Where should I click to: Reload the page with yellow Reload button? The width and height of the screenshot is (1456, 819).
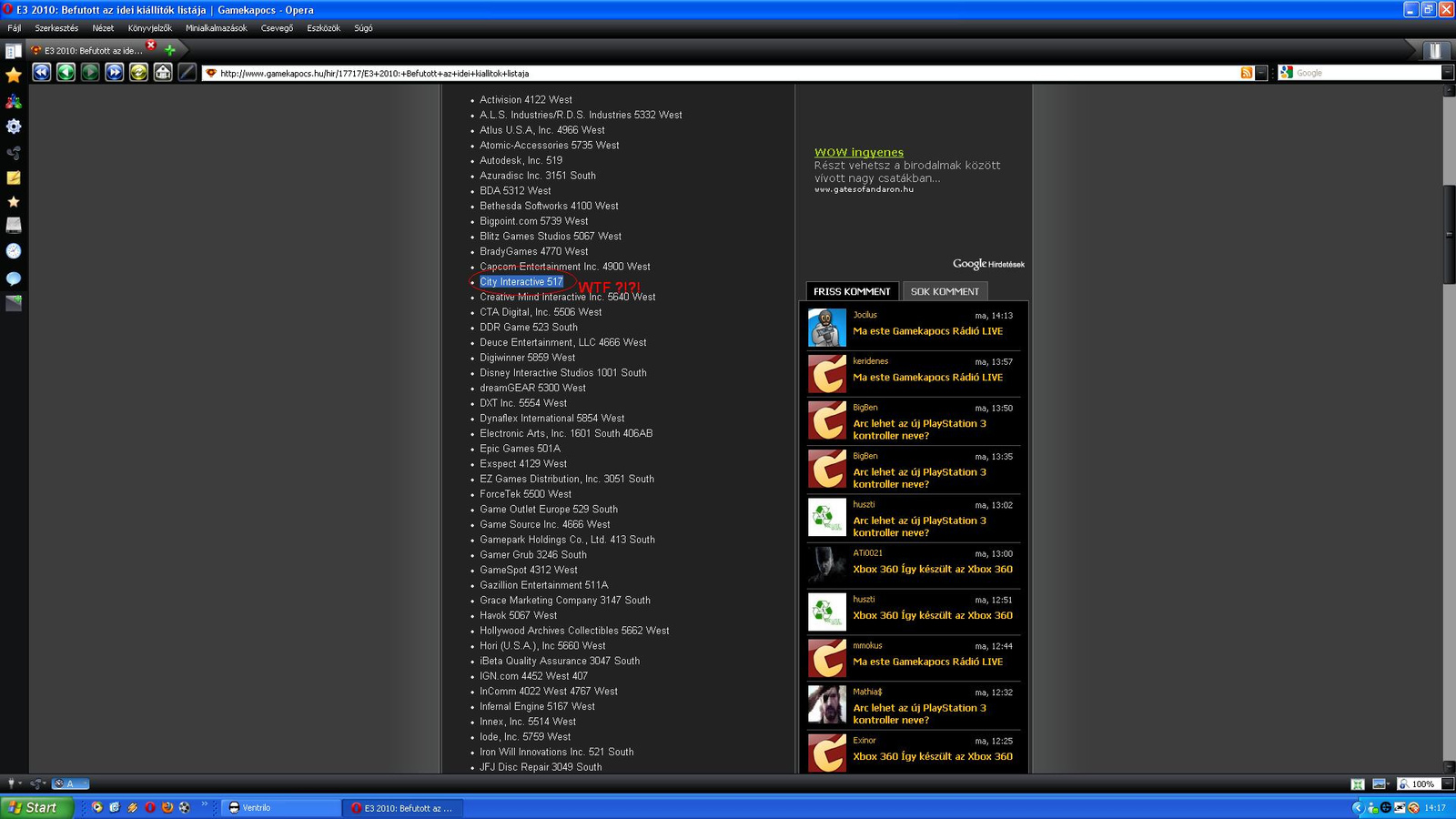[x=138, y=72]
